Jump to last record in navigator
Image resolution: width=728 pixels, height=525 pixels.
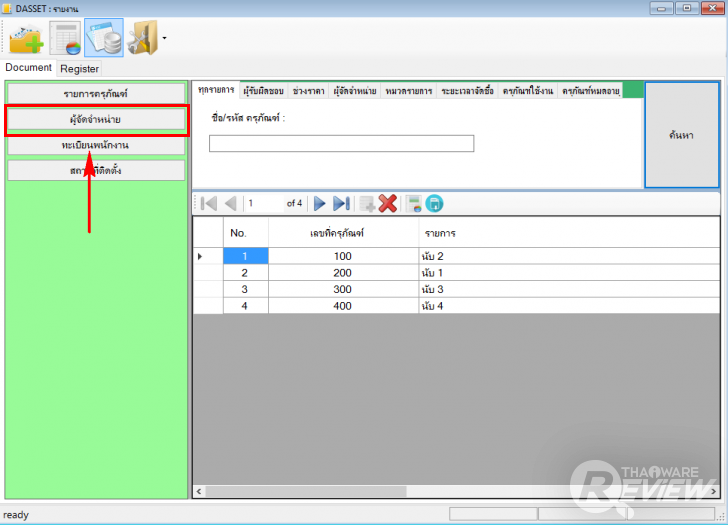click(341, 203)
